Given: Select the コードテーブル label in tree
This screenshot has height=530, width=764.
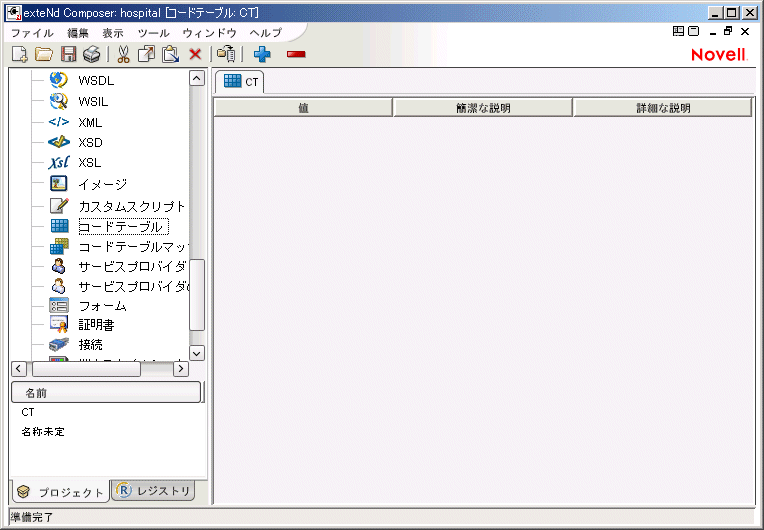Looking at the screenshot, I should [x=123, y=227].
